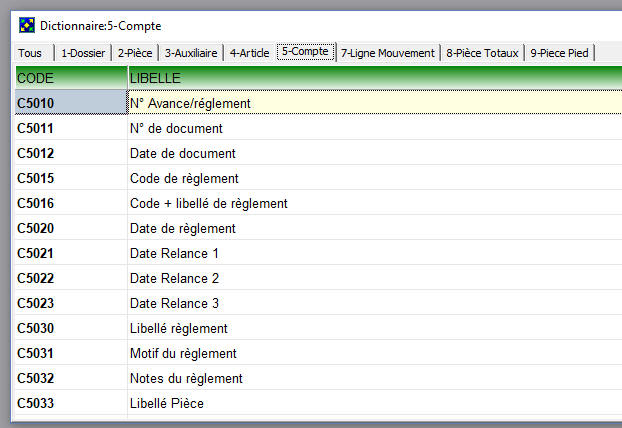Show the 8-Pièce Totaux tab
622x428 pixels.
pos(482,53)
